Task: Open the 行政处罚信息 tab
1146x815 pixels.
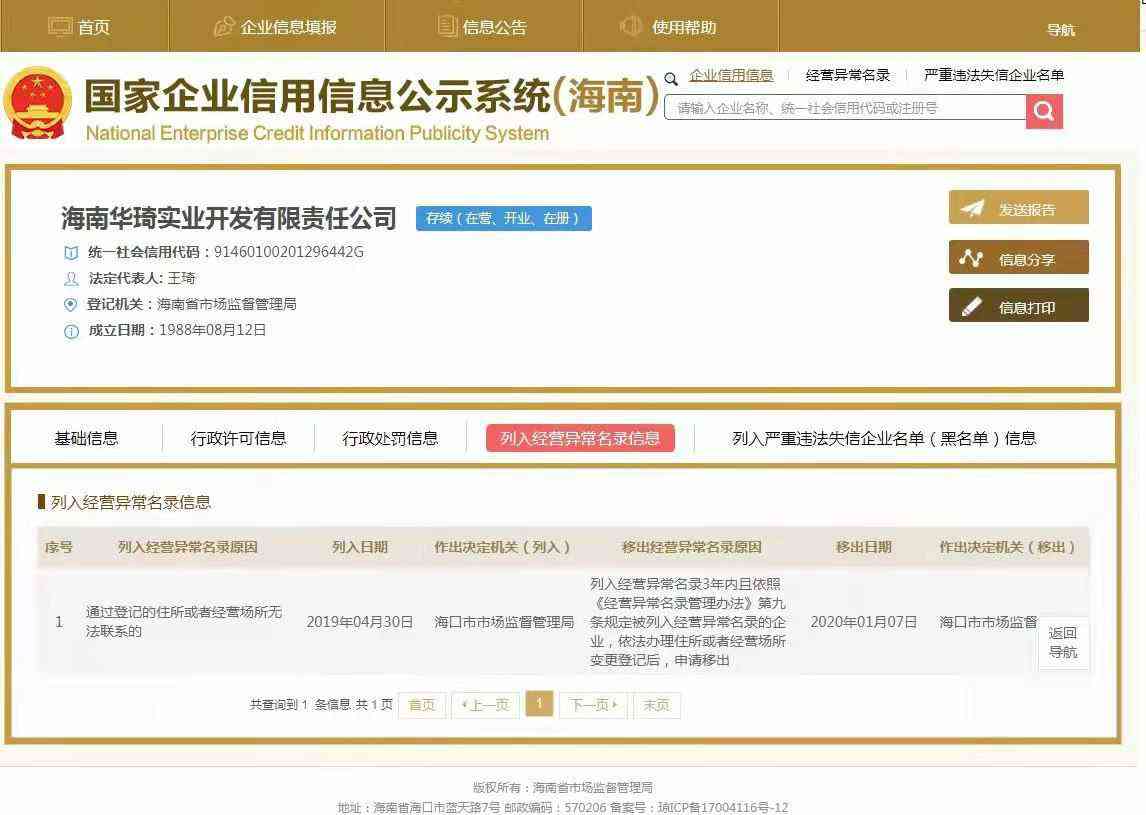Action: point(390,438)
